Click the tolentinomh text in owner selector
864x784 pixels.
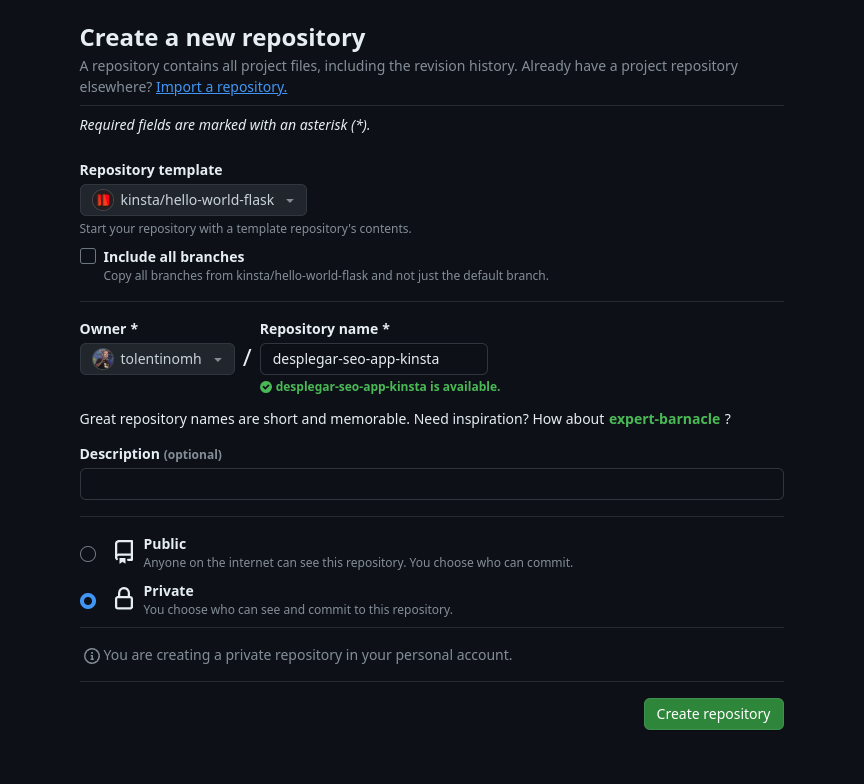click(x=161, y=359)
